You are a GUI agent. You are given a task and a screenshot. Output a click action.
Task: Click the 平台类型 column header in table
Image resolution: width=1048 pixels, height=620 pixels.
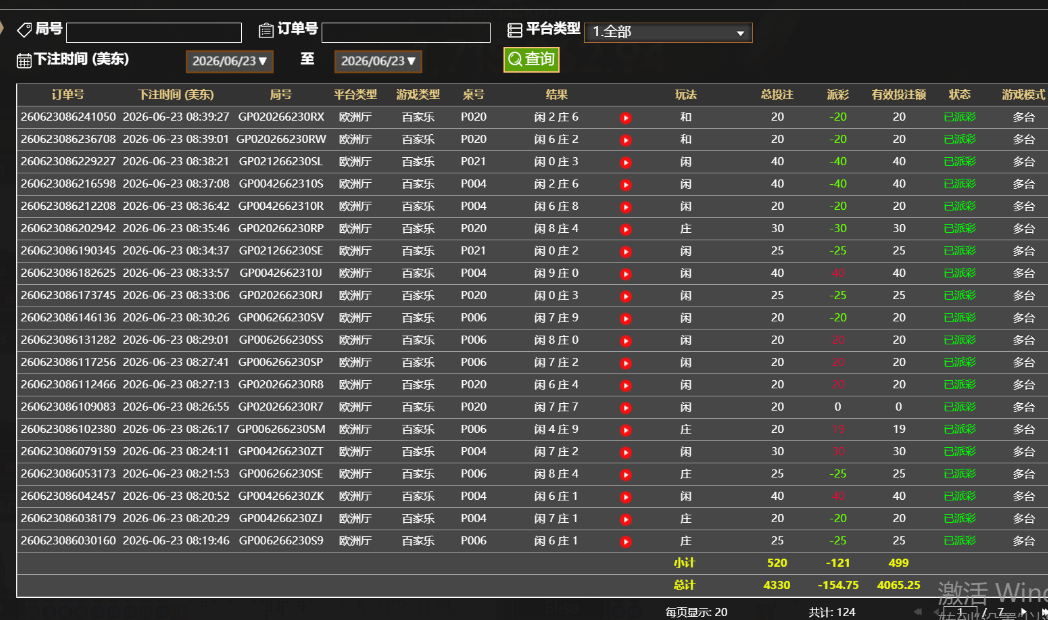click(x=356, y=95)
